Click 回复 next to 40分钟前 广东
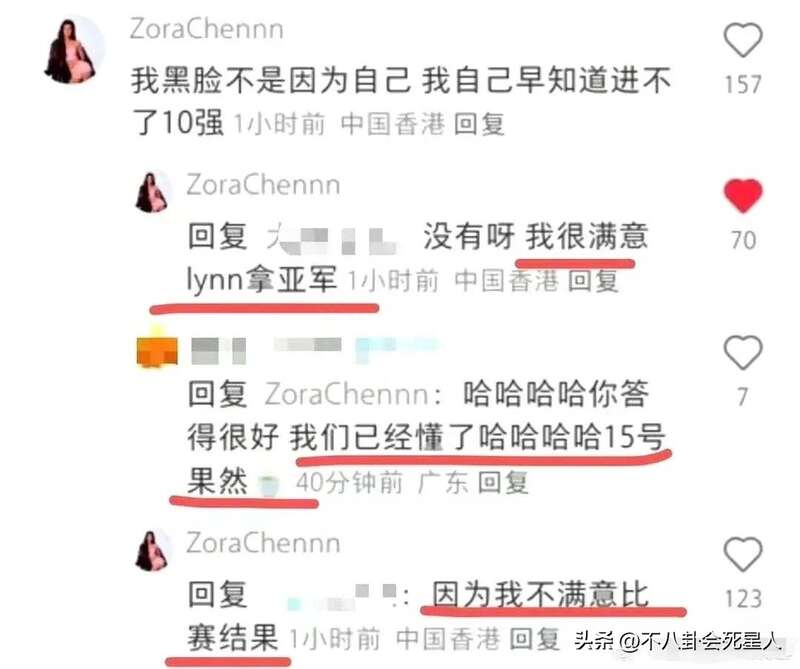This screenshot has width=800, height=669. [x=503, y=483]
